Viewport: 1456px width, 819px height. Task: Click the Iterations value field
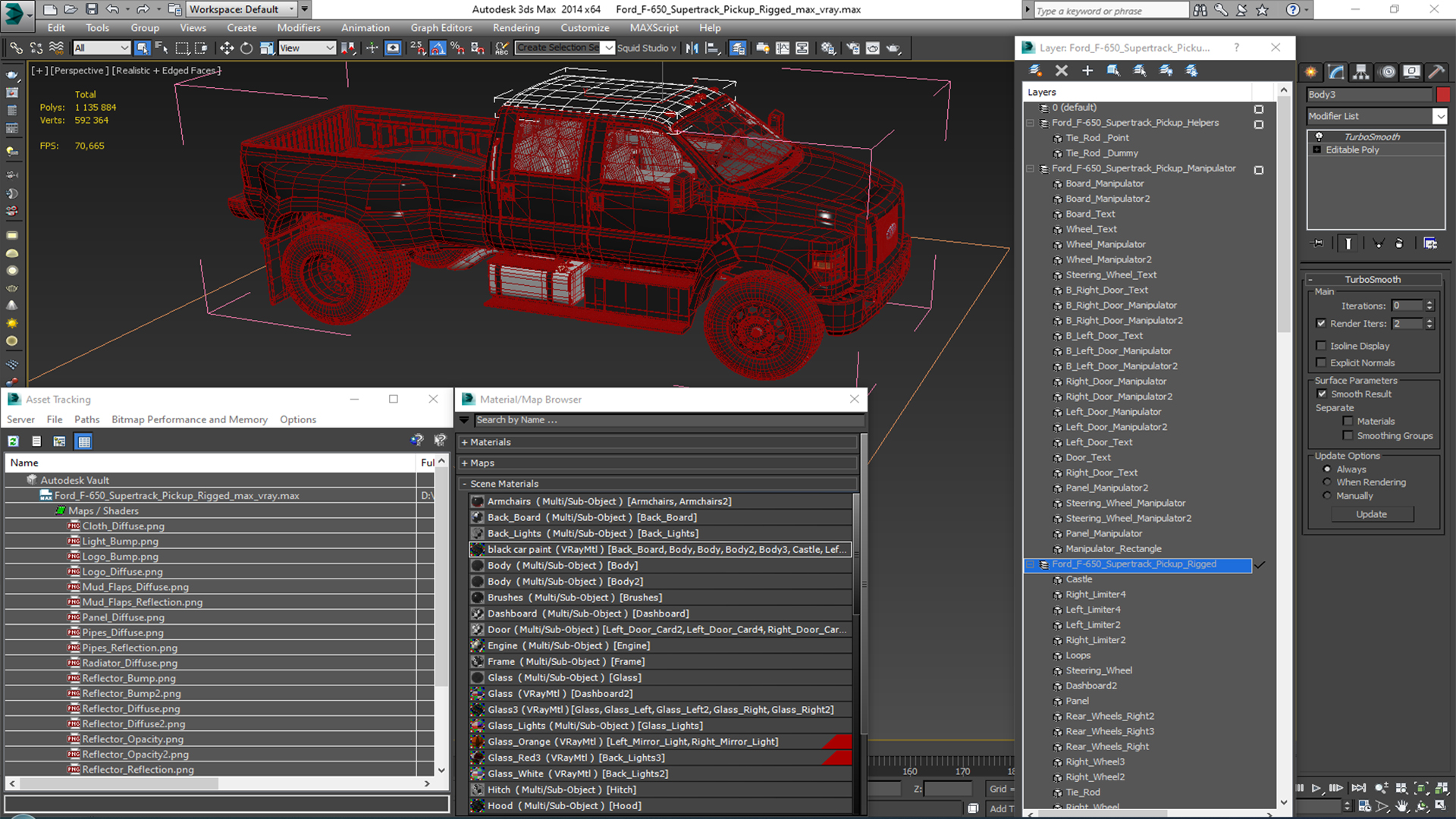pyautogui.click(x=1407, y=306)
